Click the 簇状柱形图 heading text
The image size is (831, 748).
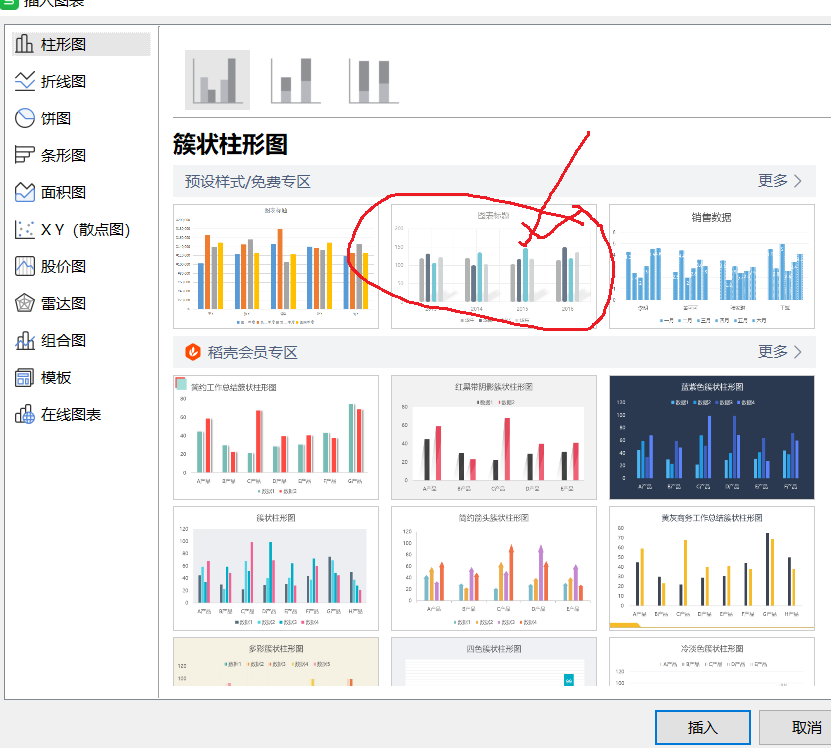230,144
